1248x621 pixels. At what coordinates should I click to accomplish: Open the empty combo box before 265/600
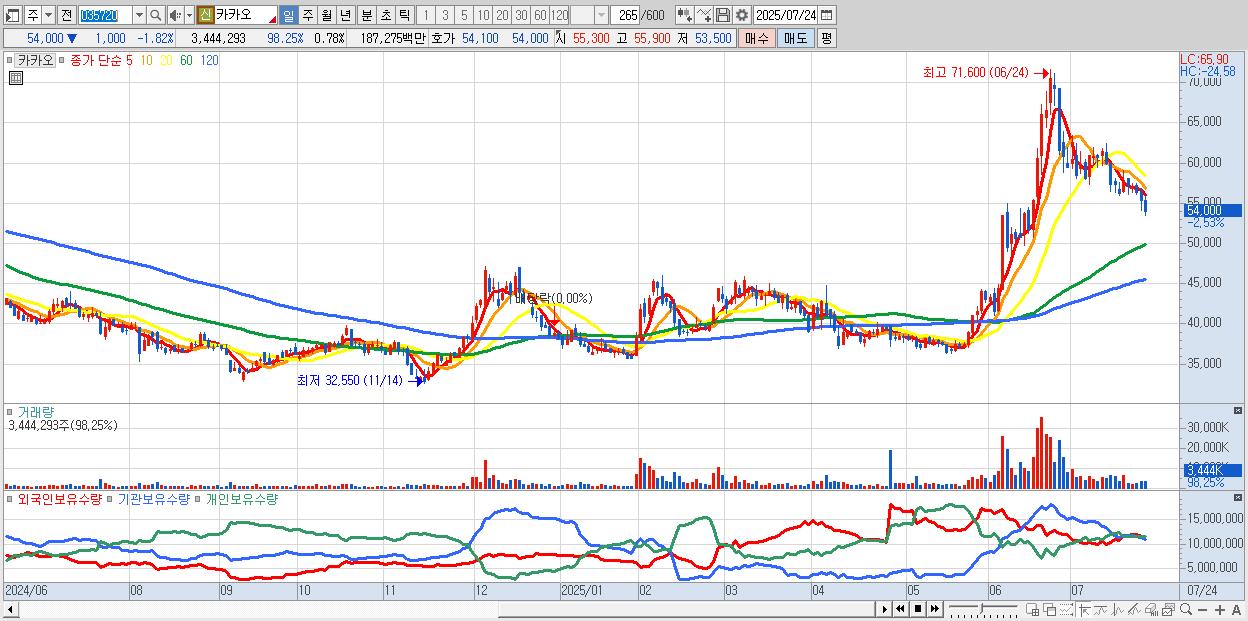pyautogui.click(x=589, y=15)
